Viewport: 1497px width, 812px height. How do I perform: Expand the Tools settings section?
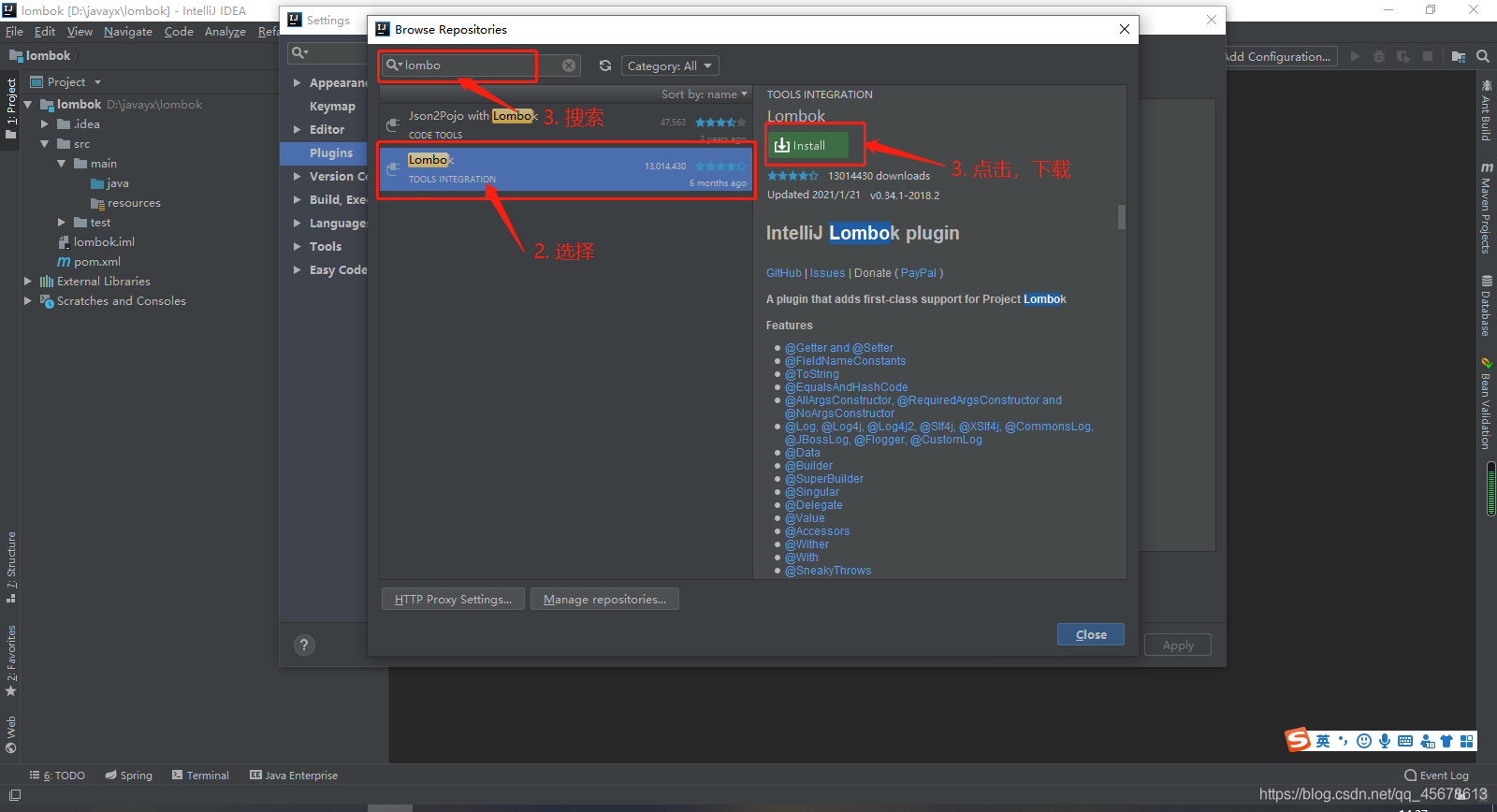298,247
